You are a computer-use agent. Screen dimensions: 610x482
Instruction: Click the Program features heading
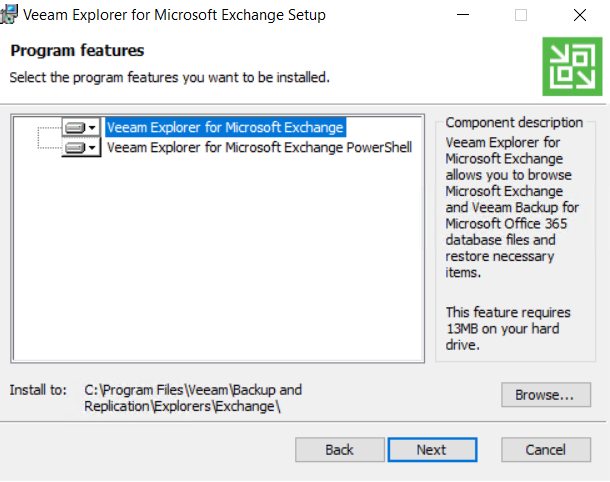[77, 51]
